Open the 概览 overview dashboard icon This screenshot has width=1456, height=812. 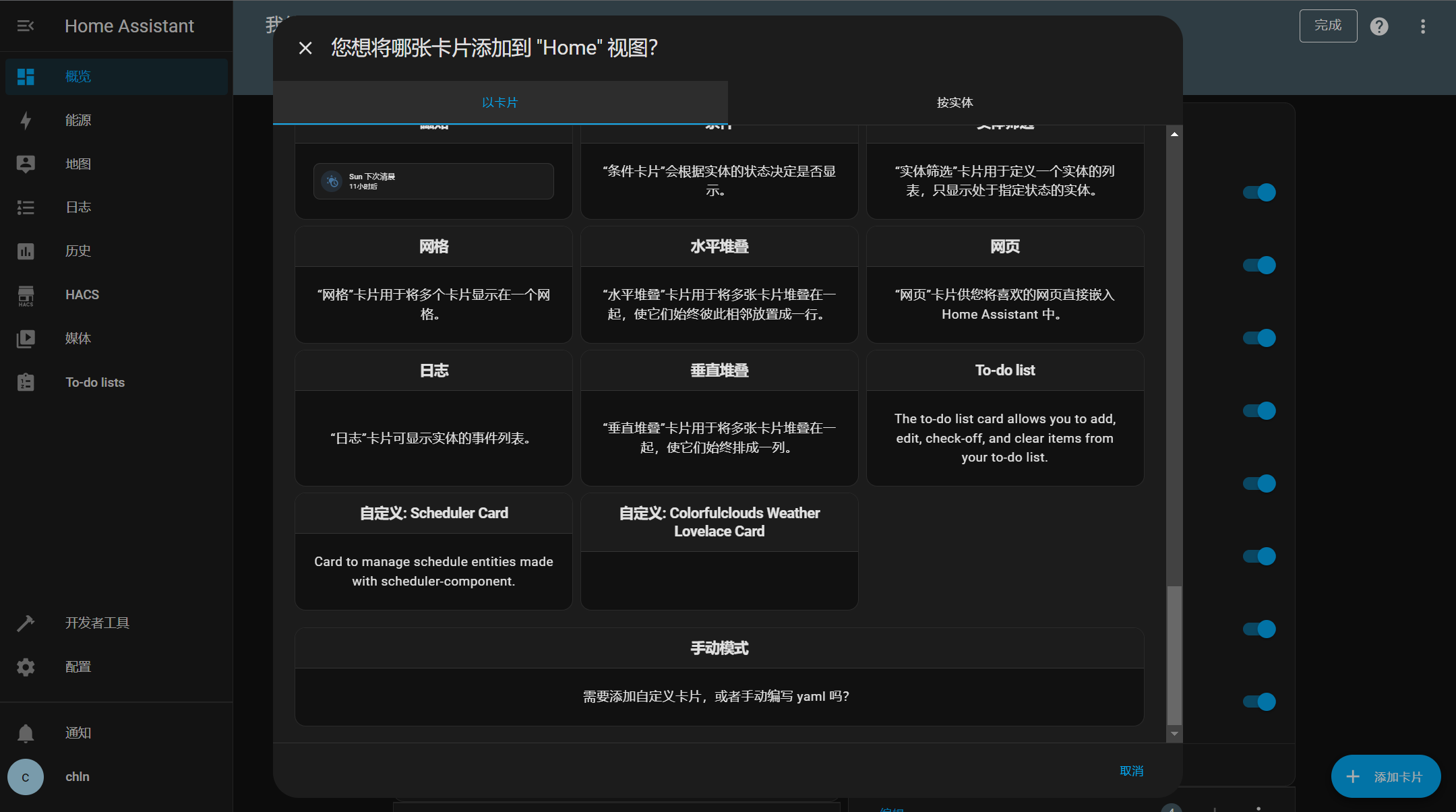(x=26, y=76)
